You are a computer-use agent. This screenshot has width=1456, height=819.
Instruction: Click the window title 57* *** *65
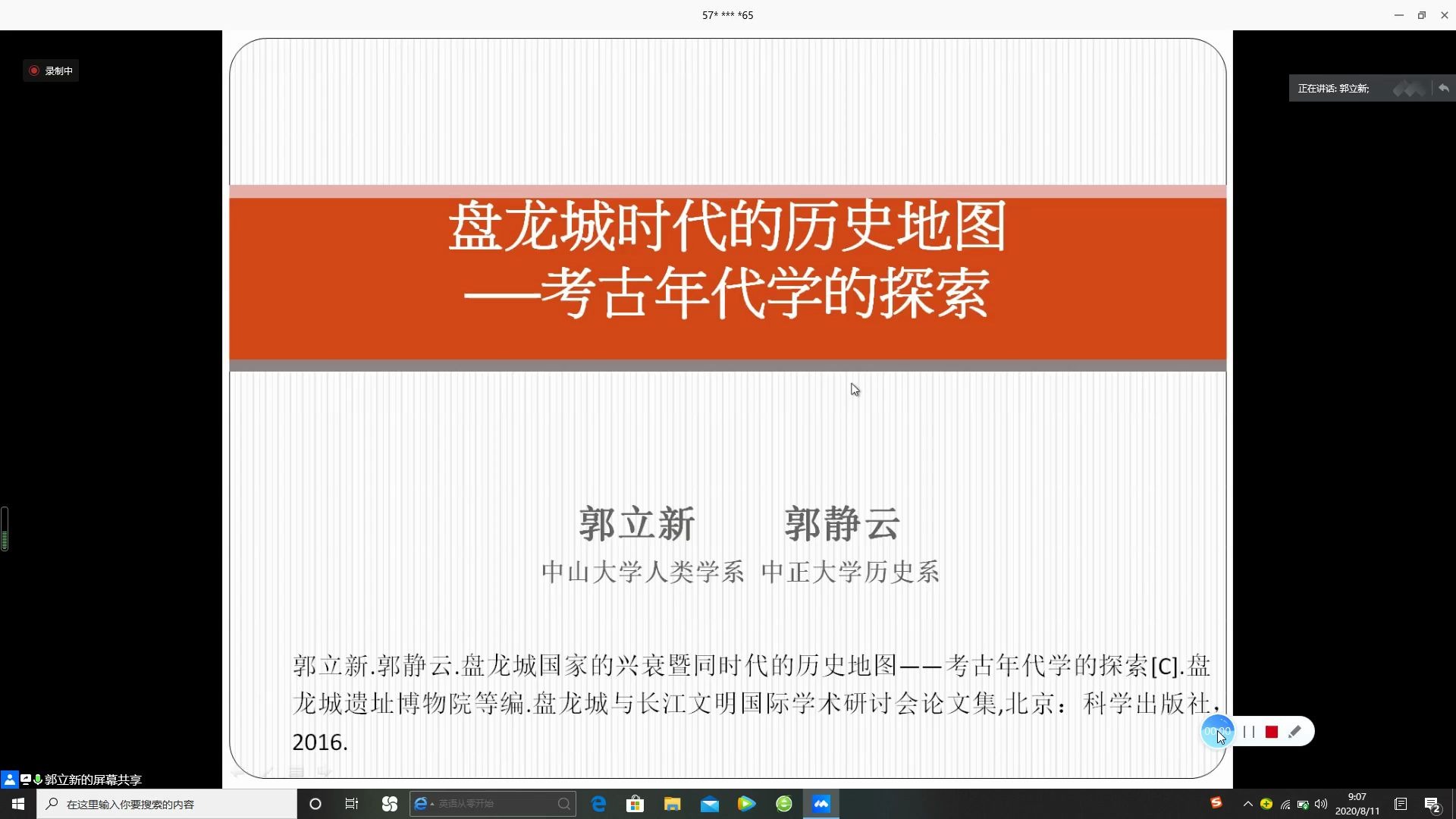pyautogui.click(x=727, y=15)
